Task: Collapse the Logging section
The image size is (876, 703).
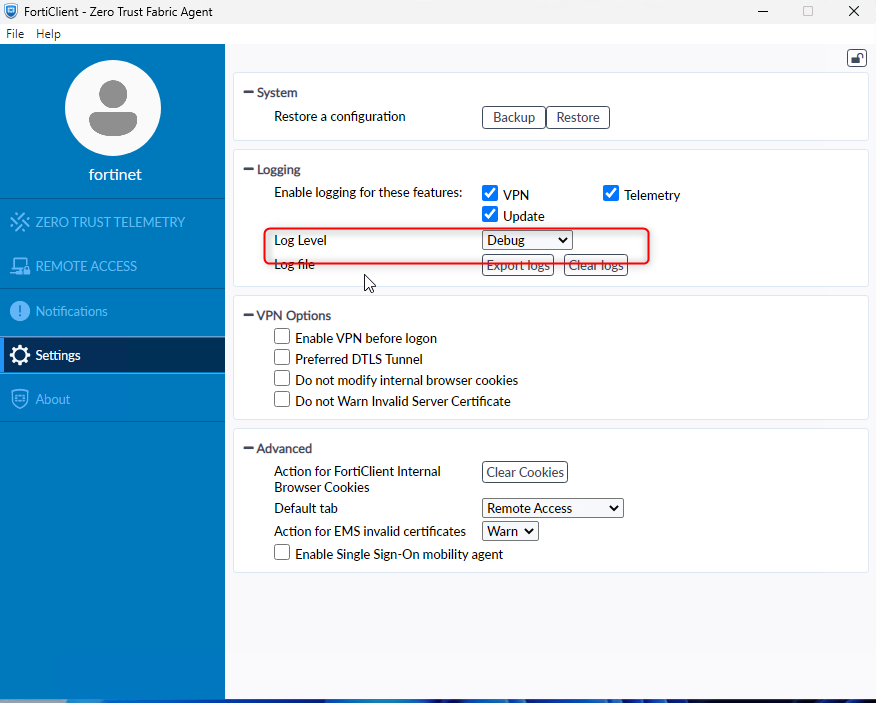Action: pos(249,169)
